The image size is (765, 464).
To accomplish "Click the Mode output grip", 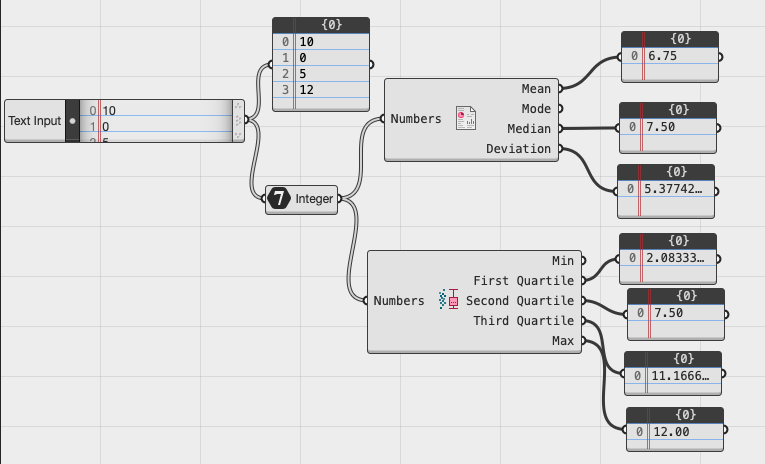I will [x=561, y=108].
